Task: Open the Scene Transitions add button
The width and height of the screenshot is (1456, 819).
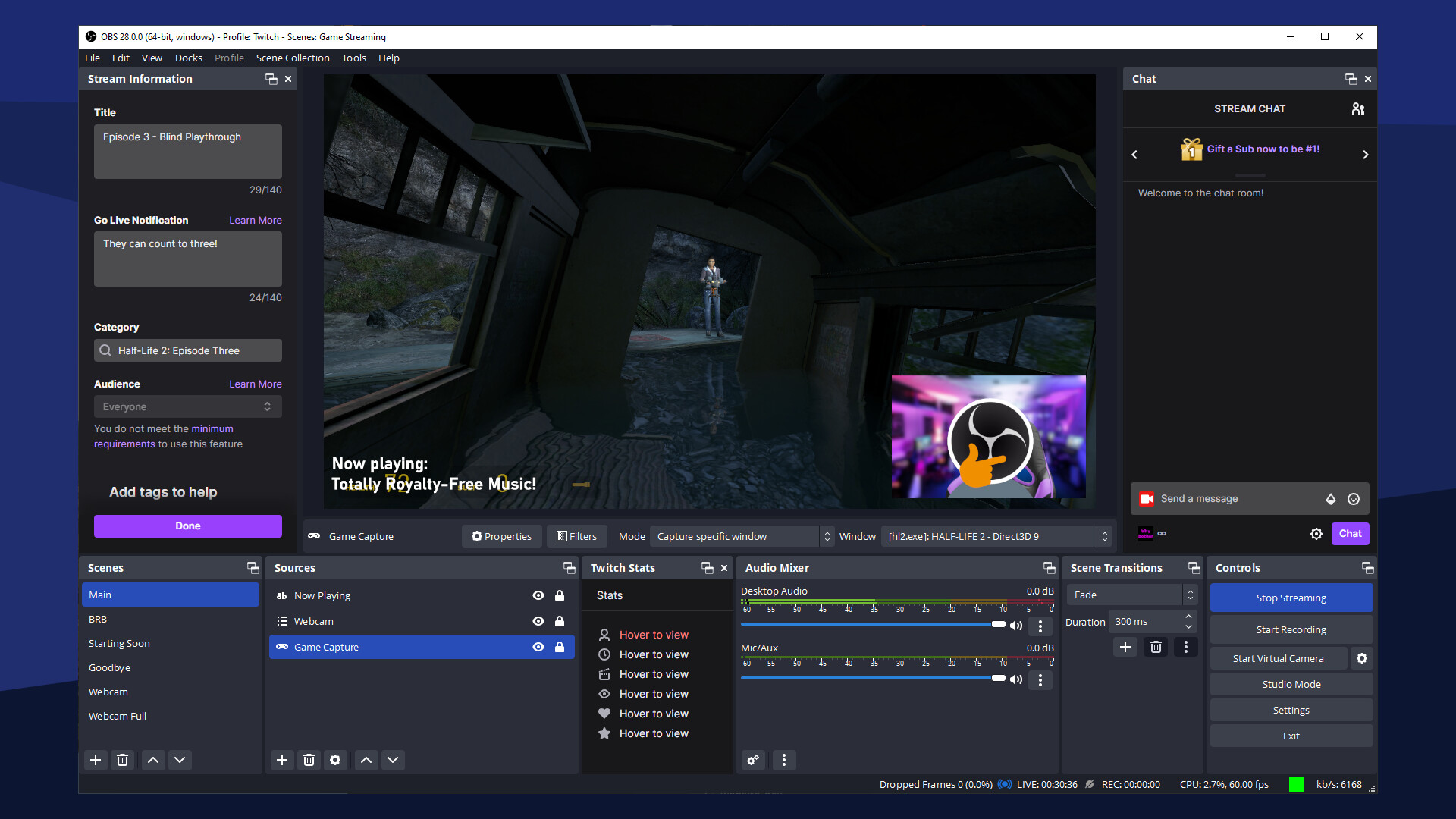Action: (x=1125, y=646)
